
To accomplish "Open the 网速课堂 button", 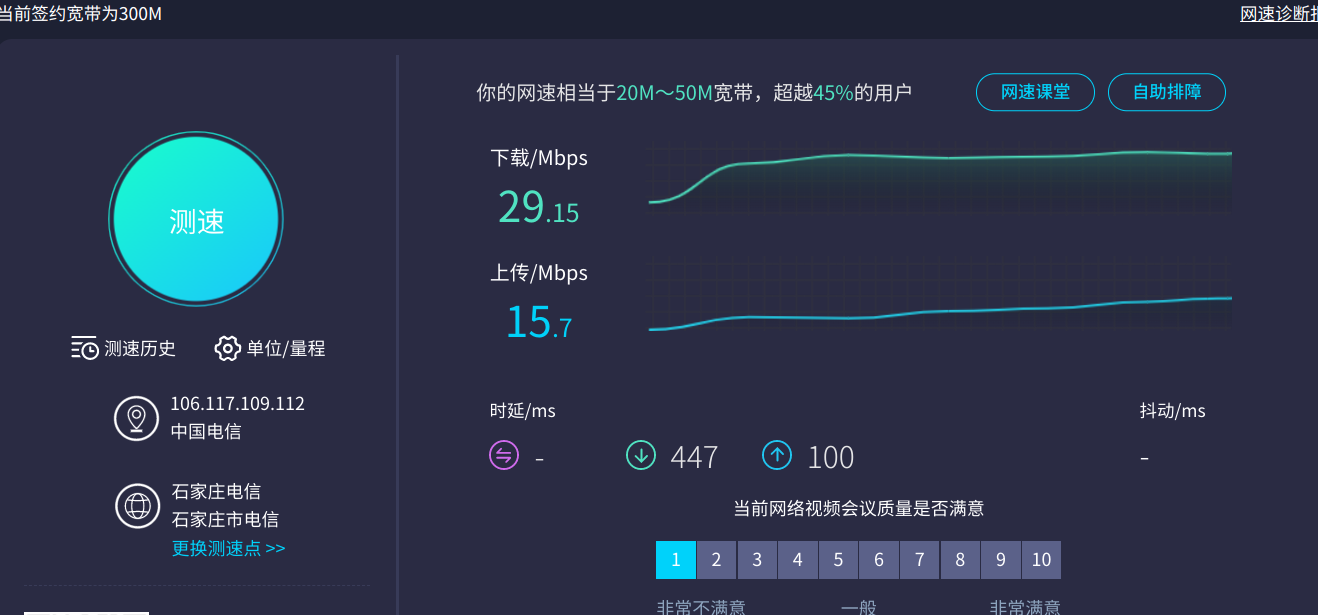I will point(1035,92).
